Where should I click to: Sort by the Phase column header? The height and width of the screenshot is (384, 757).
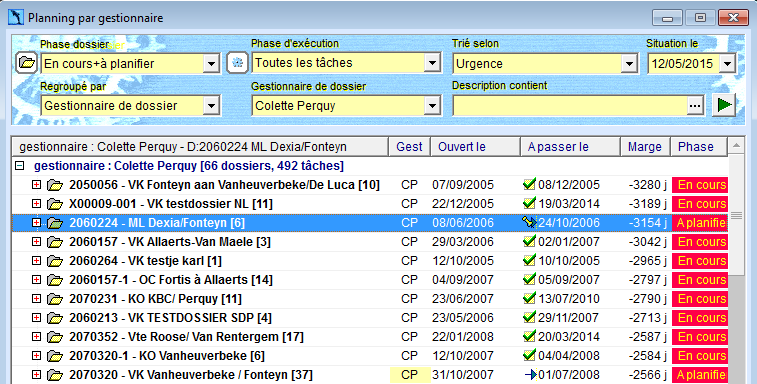click(699, 147)
